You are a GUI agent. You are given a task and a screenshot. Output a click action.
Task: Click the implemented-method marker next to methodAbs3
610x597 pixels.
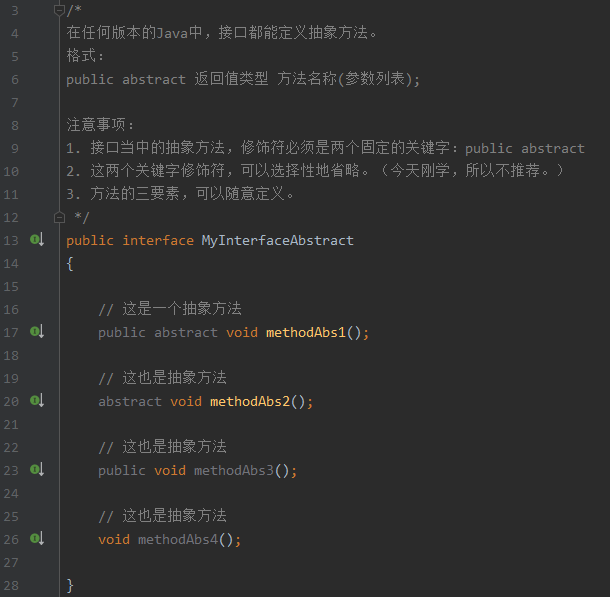37,469
